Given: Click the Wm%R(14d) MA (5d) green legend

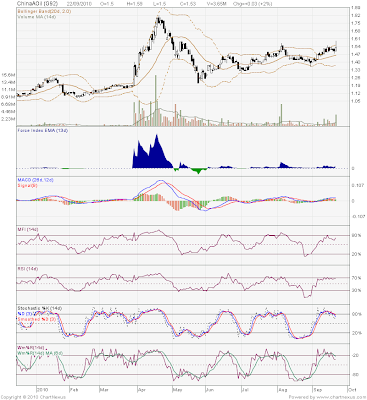Looking at the screenshot, I should pyautogui.click(x=40, y=353).
